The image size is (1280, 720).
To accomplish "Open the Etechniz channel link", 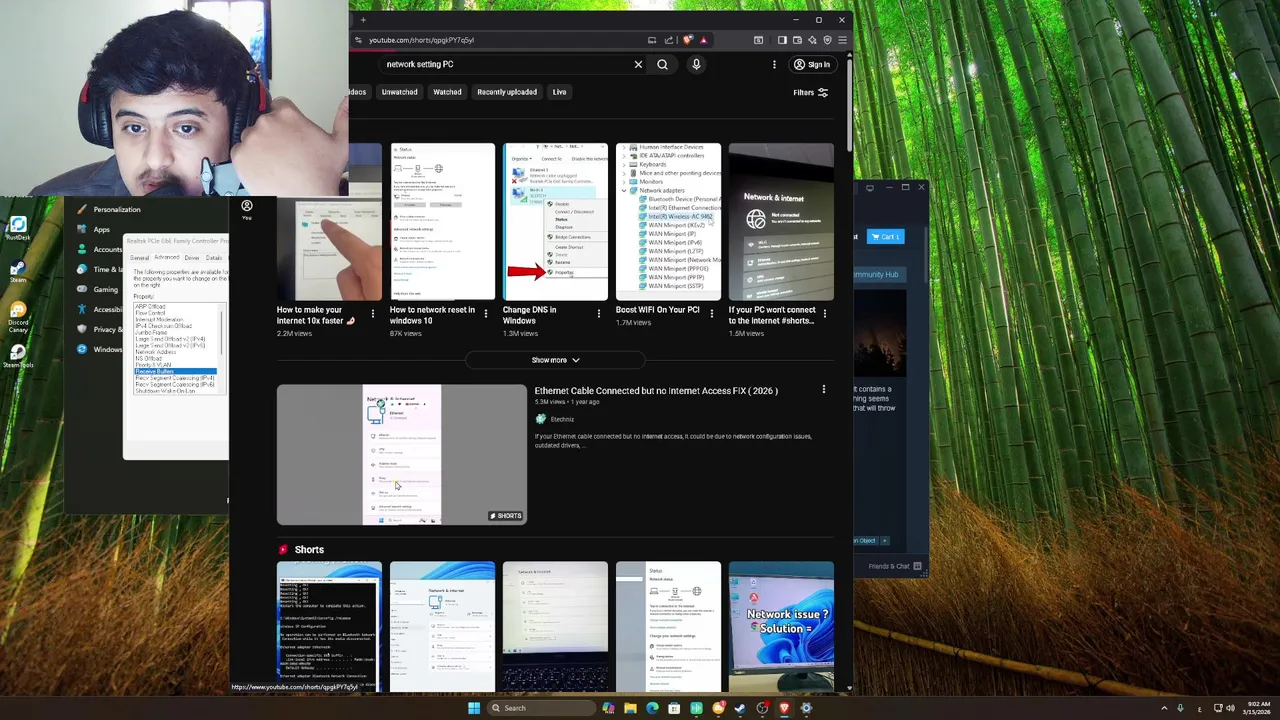I will (x=562, y=419).
